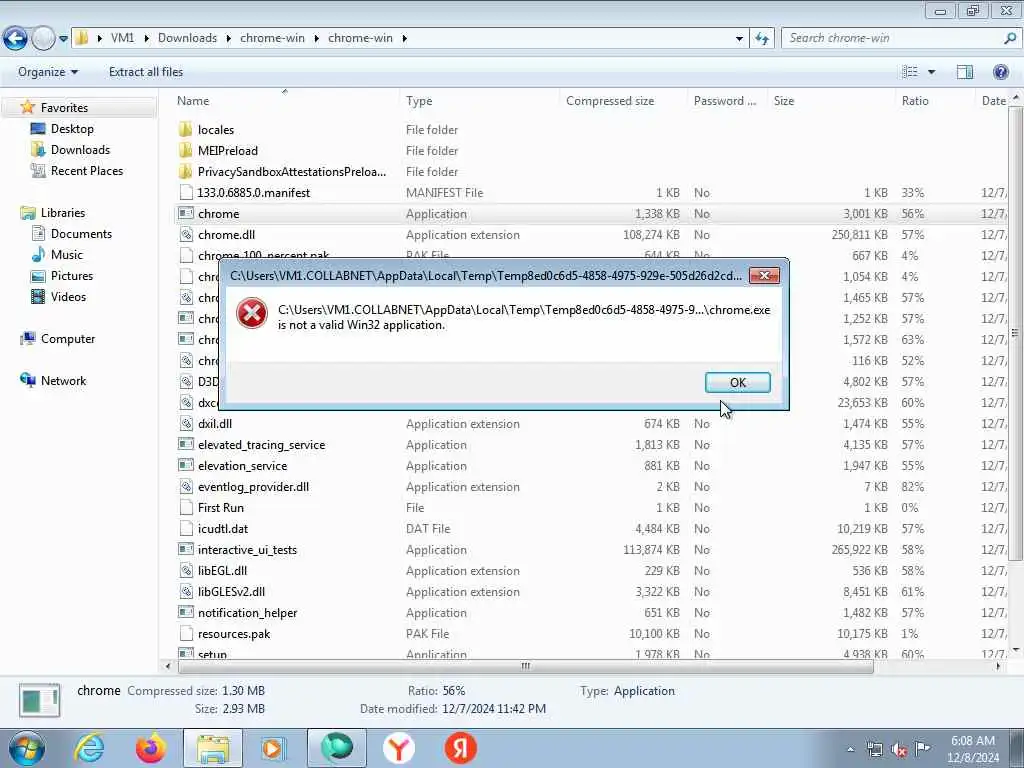The height and width of the screenshot is (768, 1024).
Task: Select elevated_tracing_service application icon
Action: click(x=185, y=444)
